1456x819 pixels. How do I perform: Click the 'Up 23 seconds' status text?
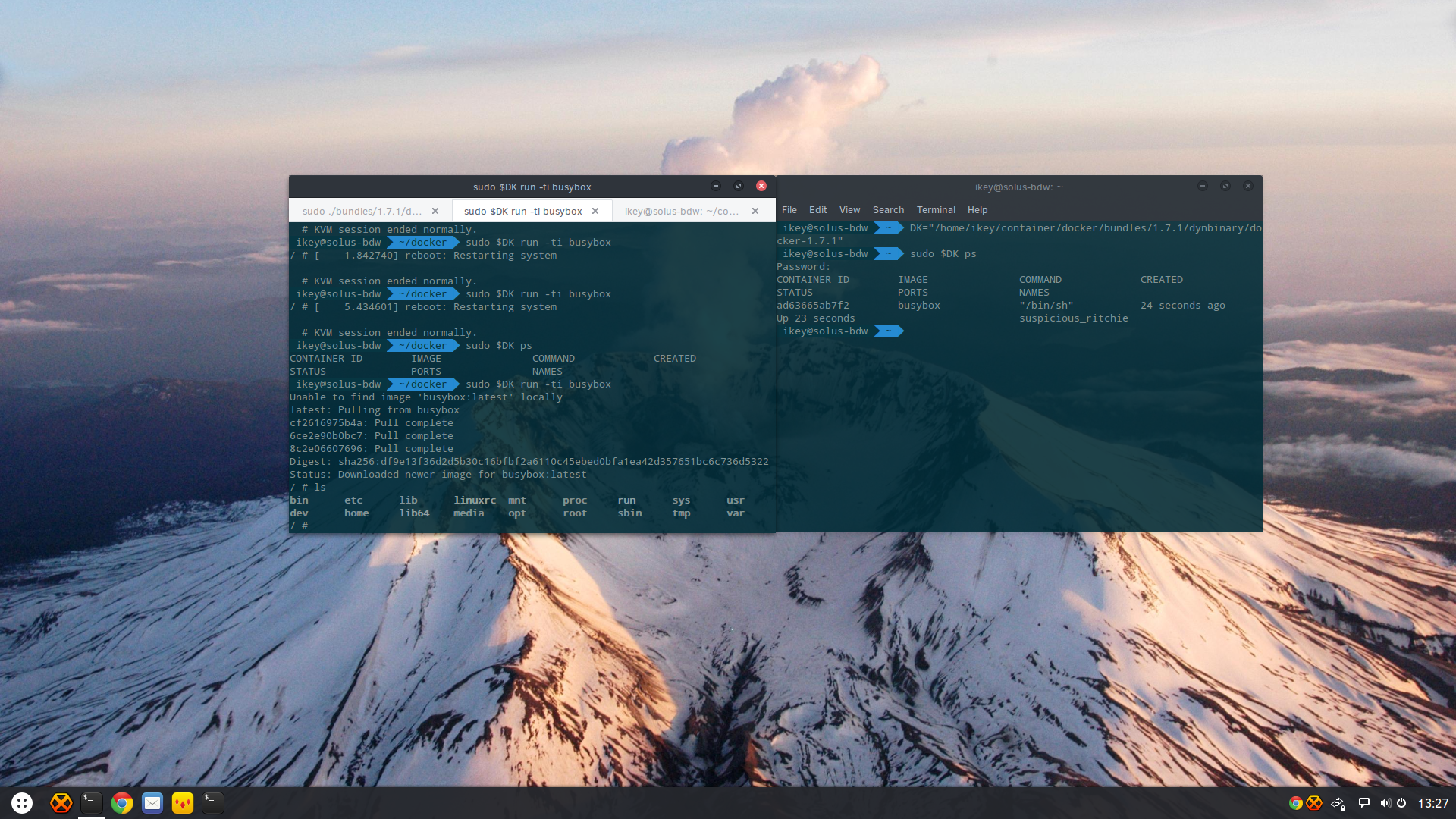(816, 318)
